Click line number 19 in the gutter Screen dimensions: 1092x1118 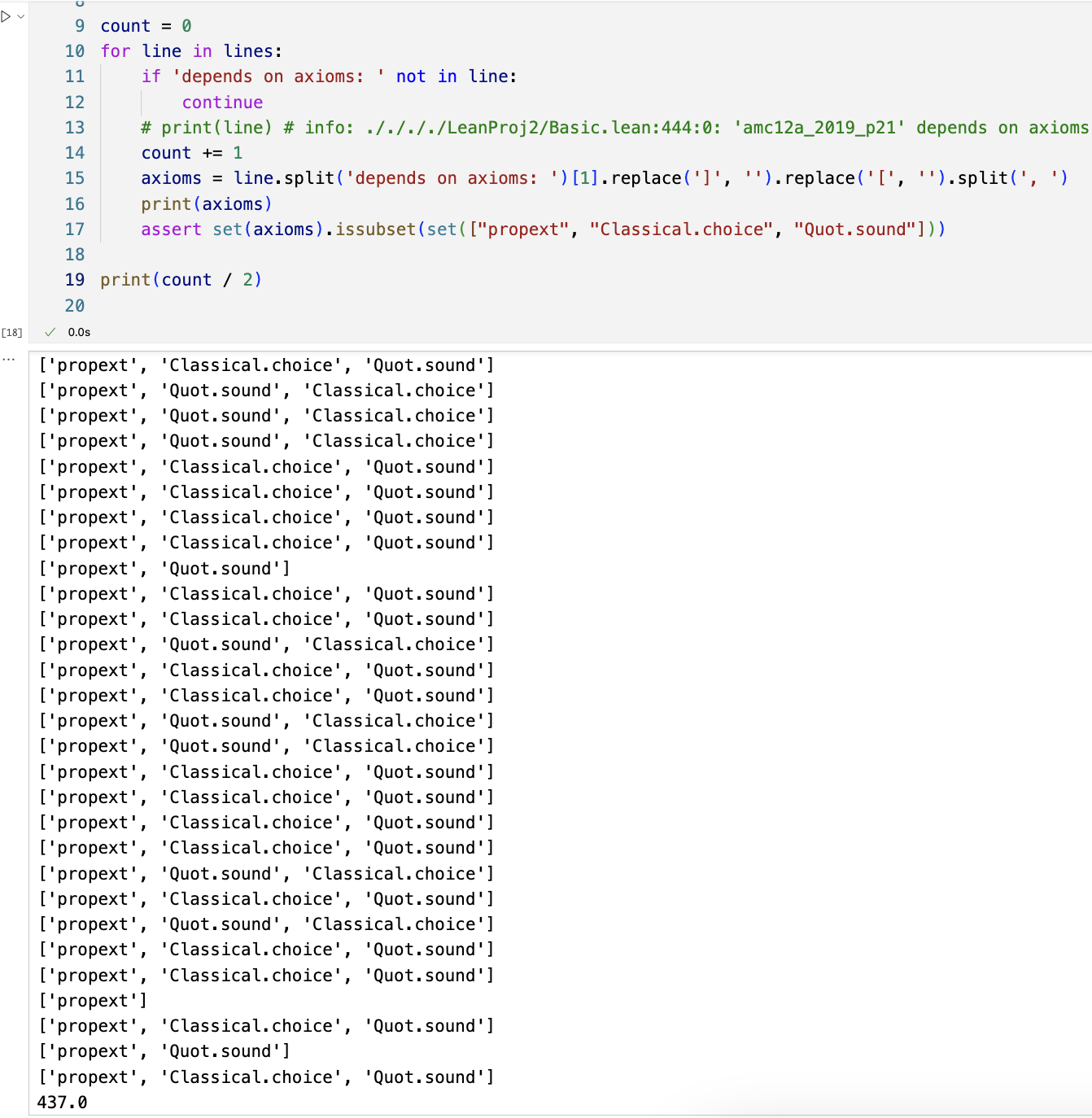(x=74, y=280)
